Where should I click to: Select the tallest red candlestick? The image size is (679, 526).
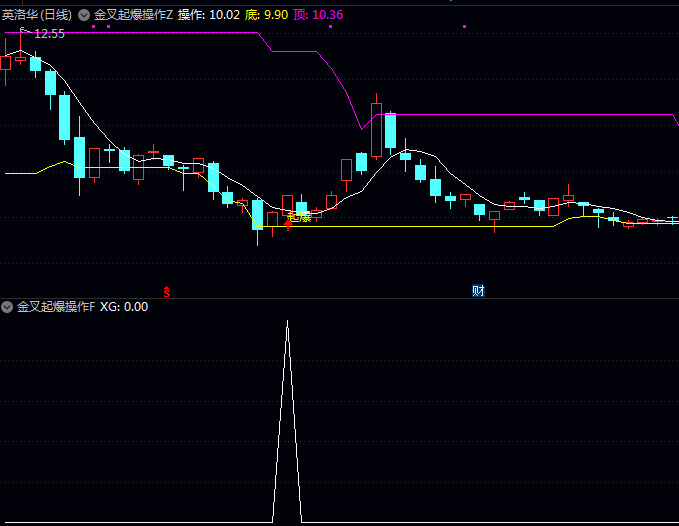(376, 129)
